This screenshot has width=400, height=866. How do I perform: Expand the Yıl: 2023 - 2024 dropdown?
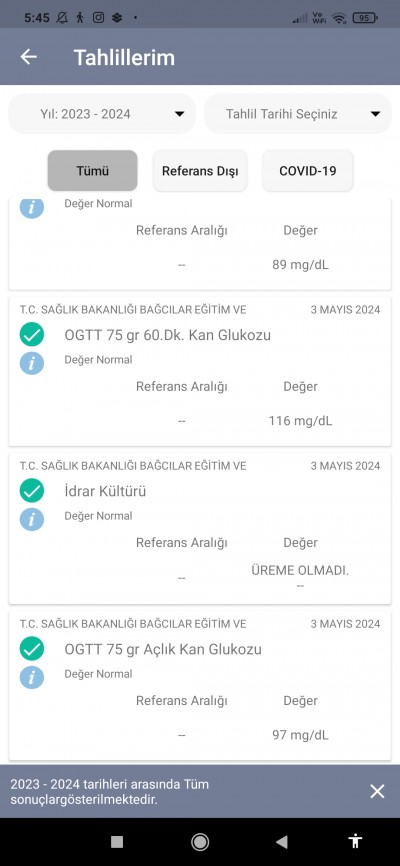click(102, 114)
